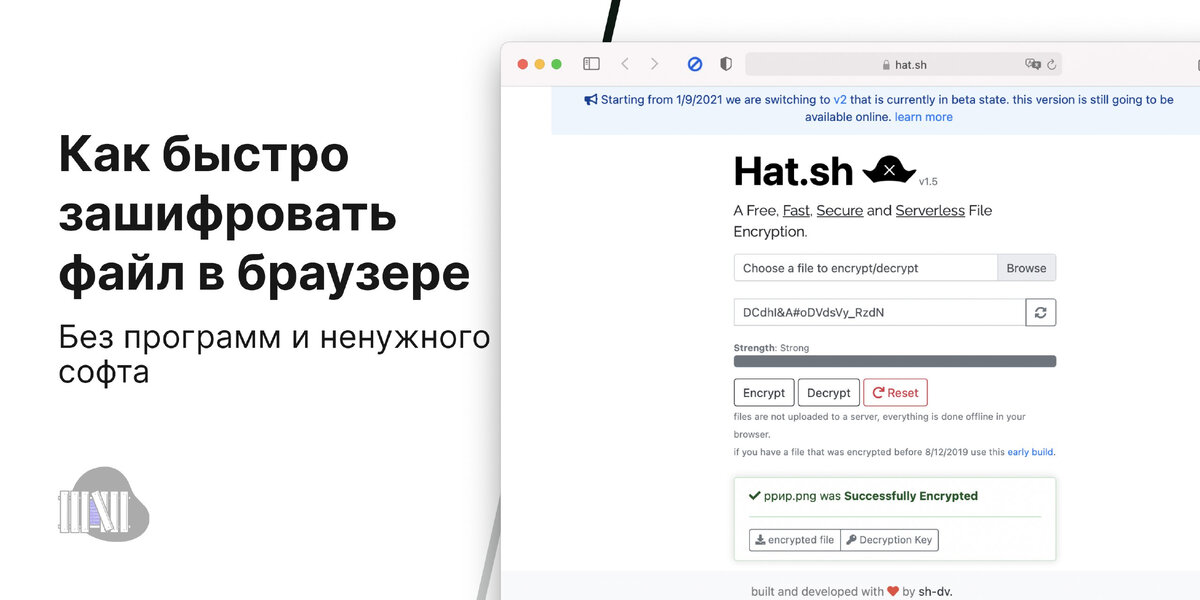Click the Decryption Key button

coord(889,540)
